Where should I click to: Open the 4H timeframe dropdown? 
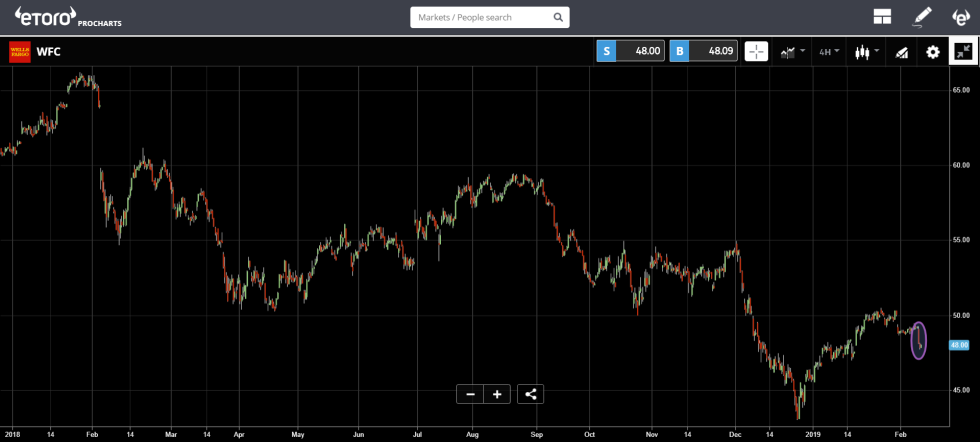click(829, 51)
